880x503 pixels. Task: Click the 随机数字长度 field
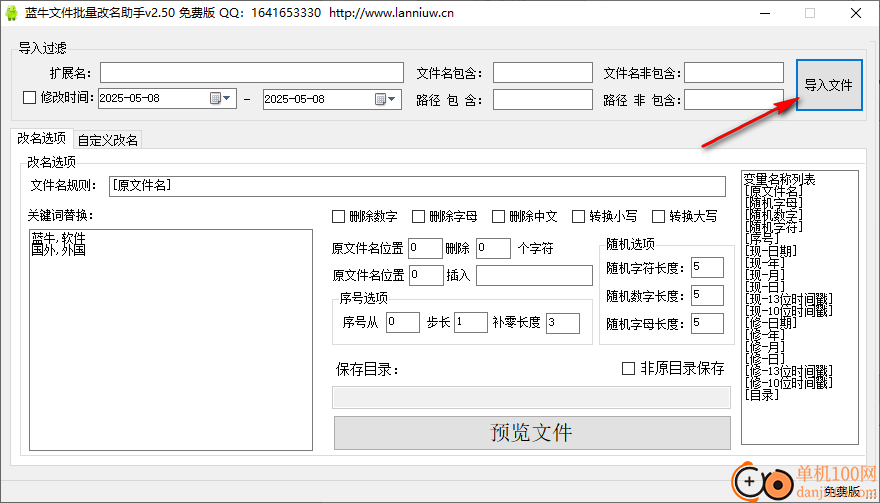click(x=707, y=295)
